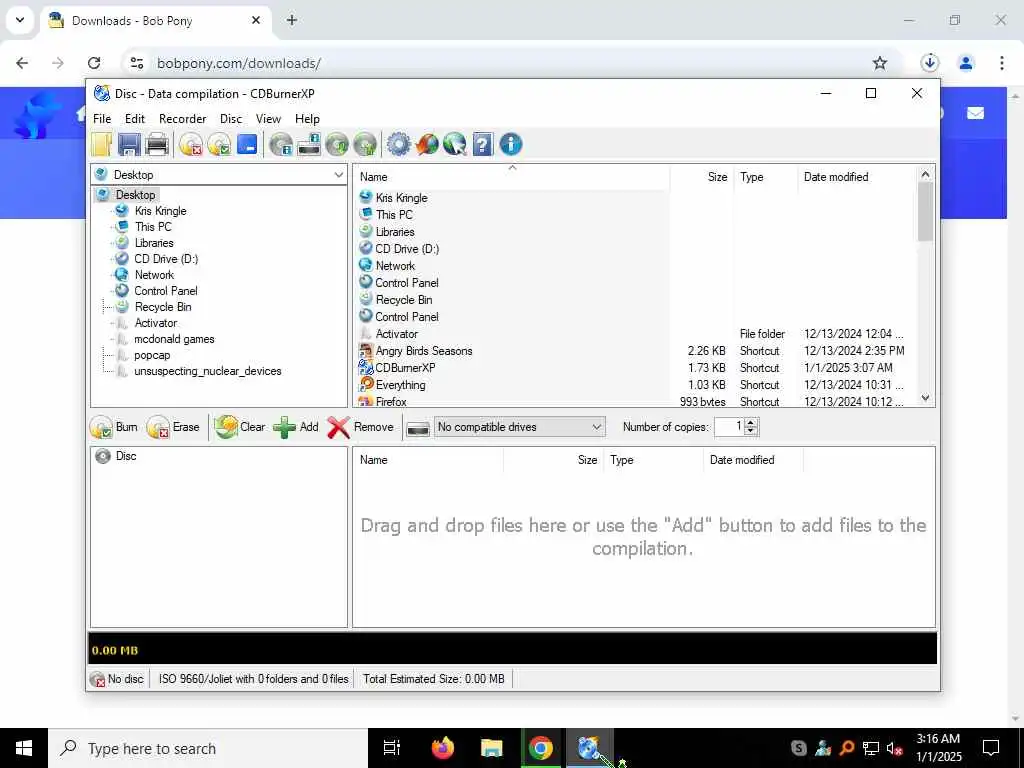Click the Print toolbar icon
The width and height of the screenshot is (1024, 768).
coord(157,144)
